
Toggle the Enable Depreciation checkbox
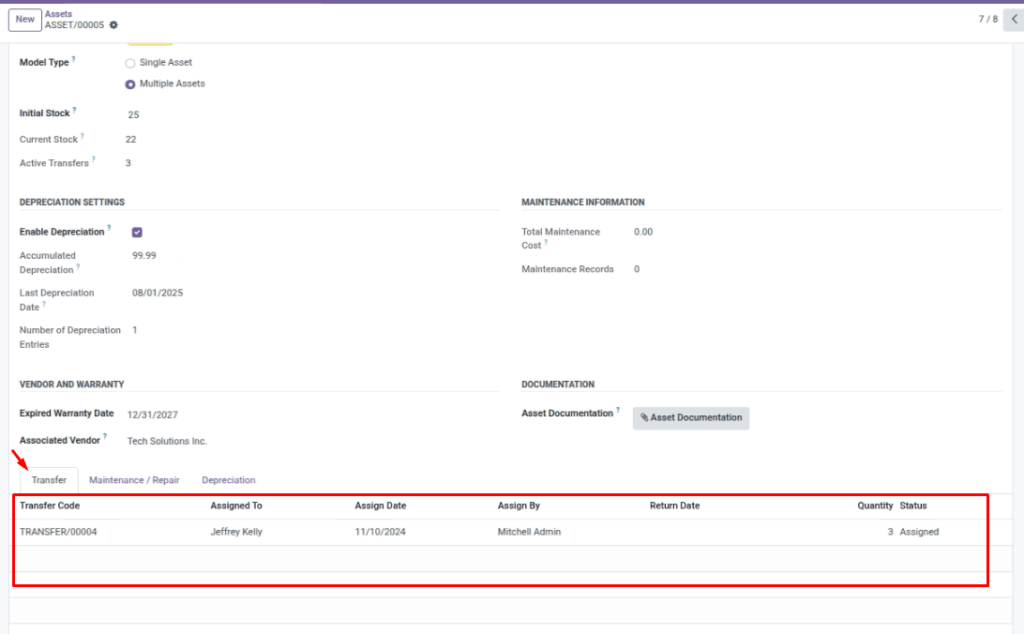click(x=137, y=232)
